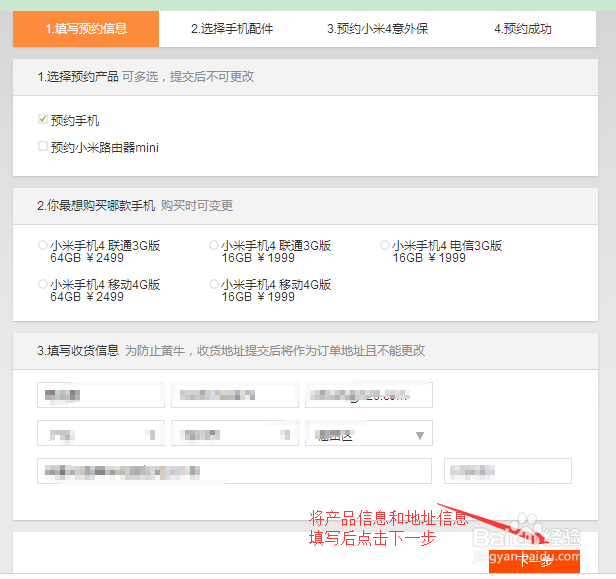
Task: Choose 小米手机4 电信3G版 16GB ¥1999
Action: pos(385,246)
